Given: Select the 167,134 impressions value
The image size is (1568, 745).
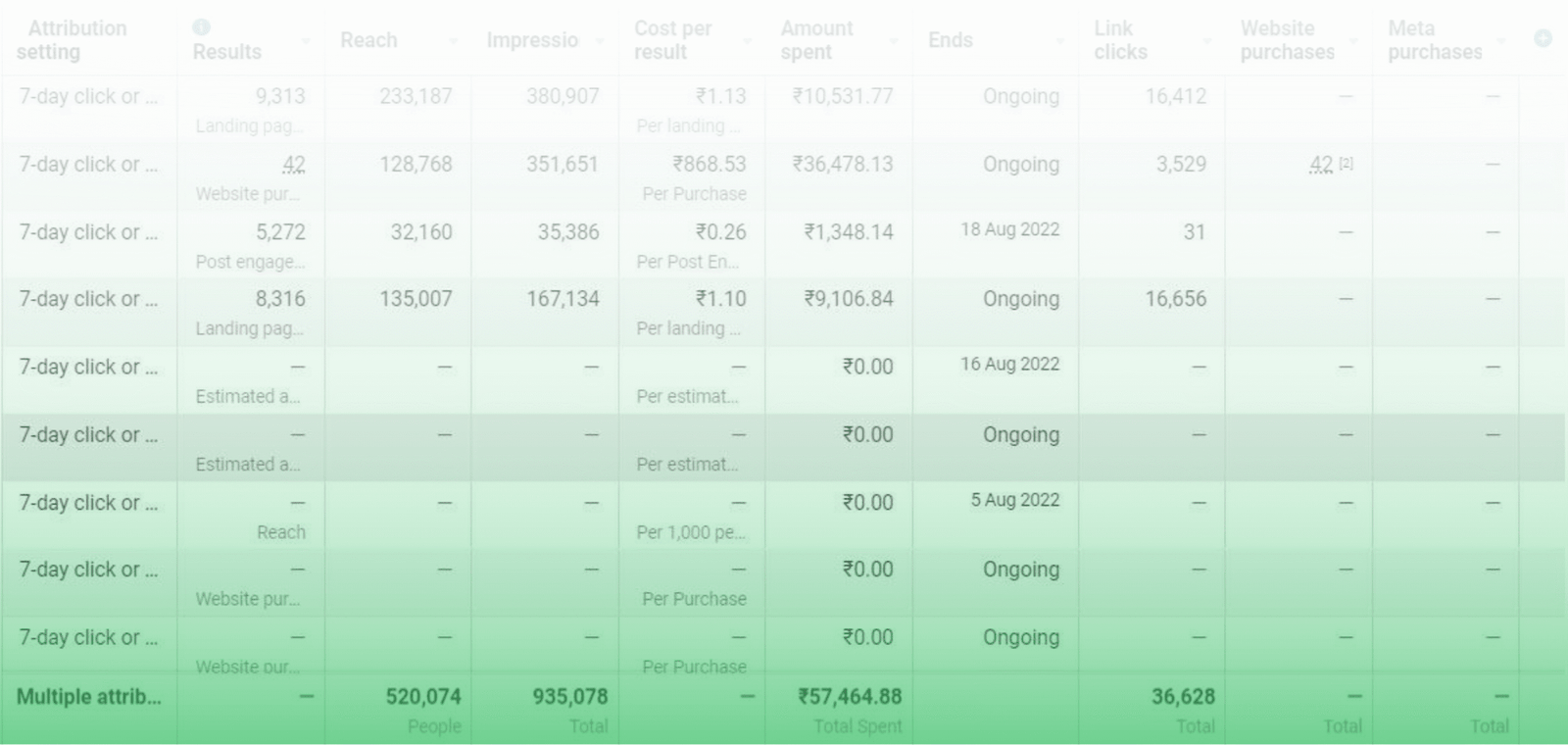Looking at the screenshot, I should coord(563,299).
